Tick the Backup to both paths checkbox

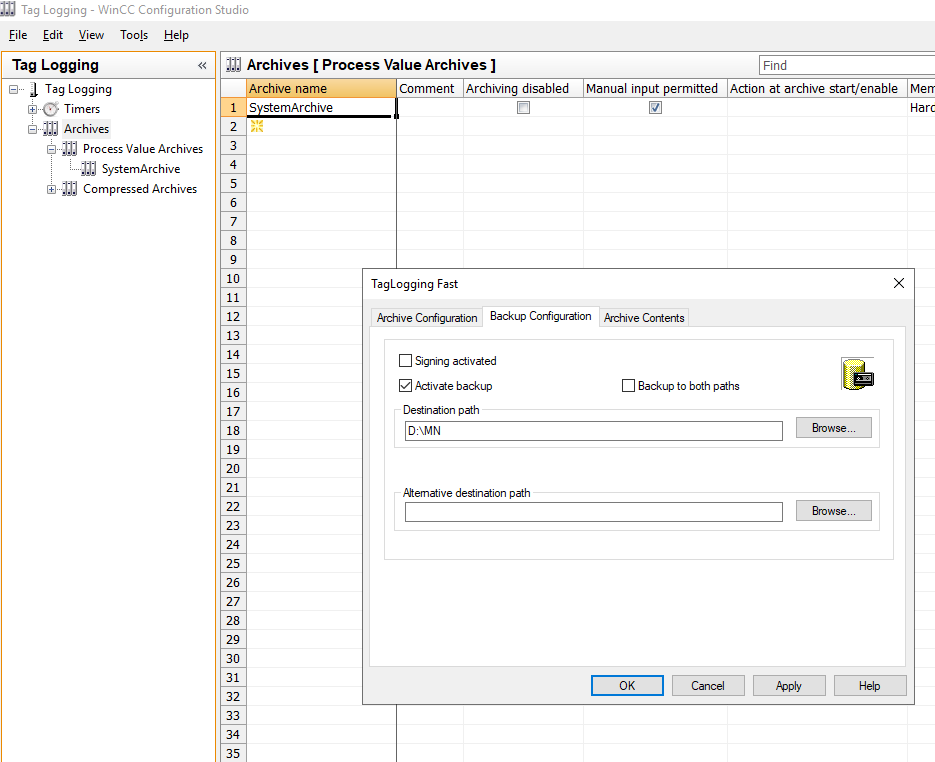628,386
